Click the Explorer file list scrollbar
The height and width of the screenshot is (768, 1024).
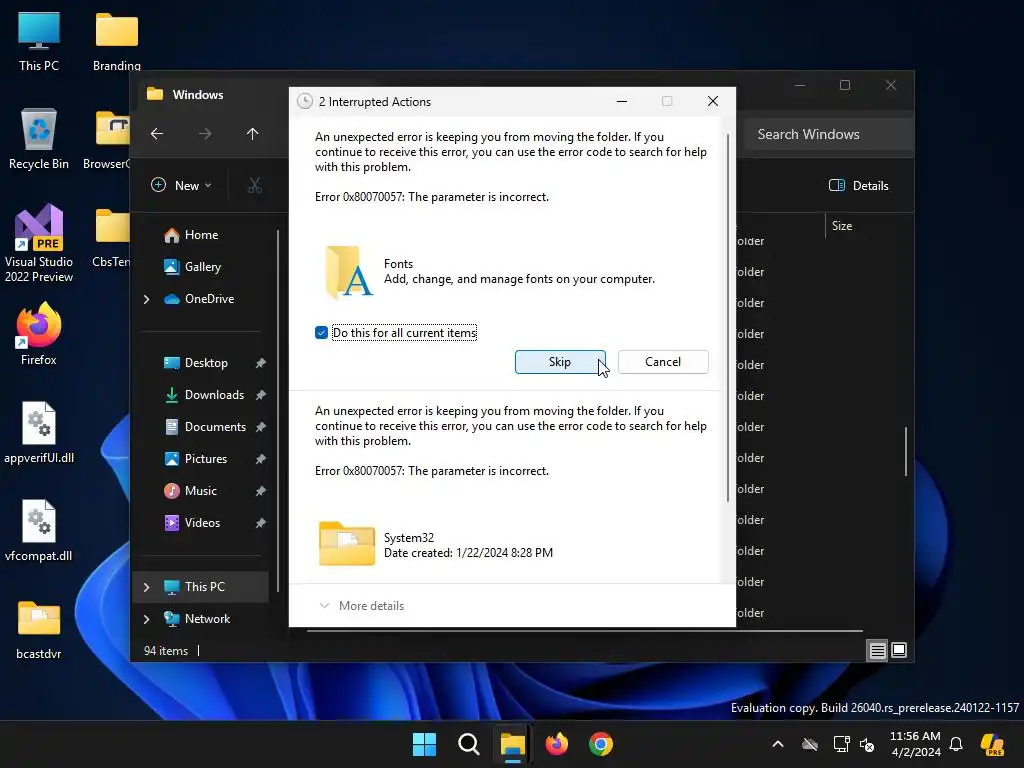(906, 452)
